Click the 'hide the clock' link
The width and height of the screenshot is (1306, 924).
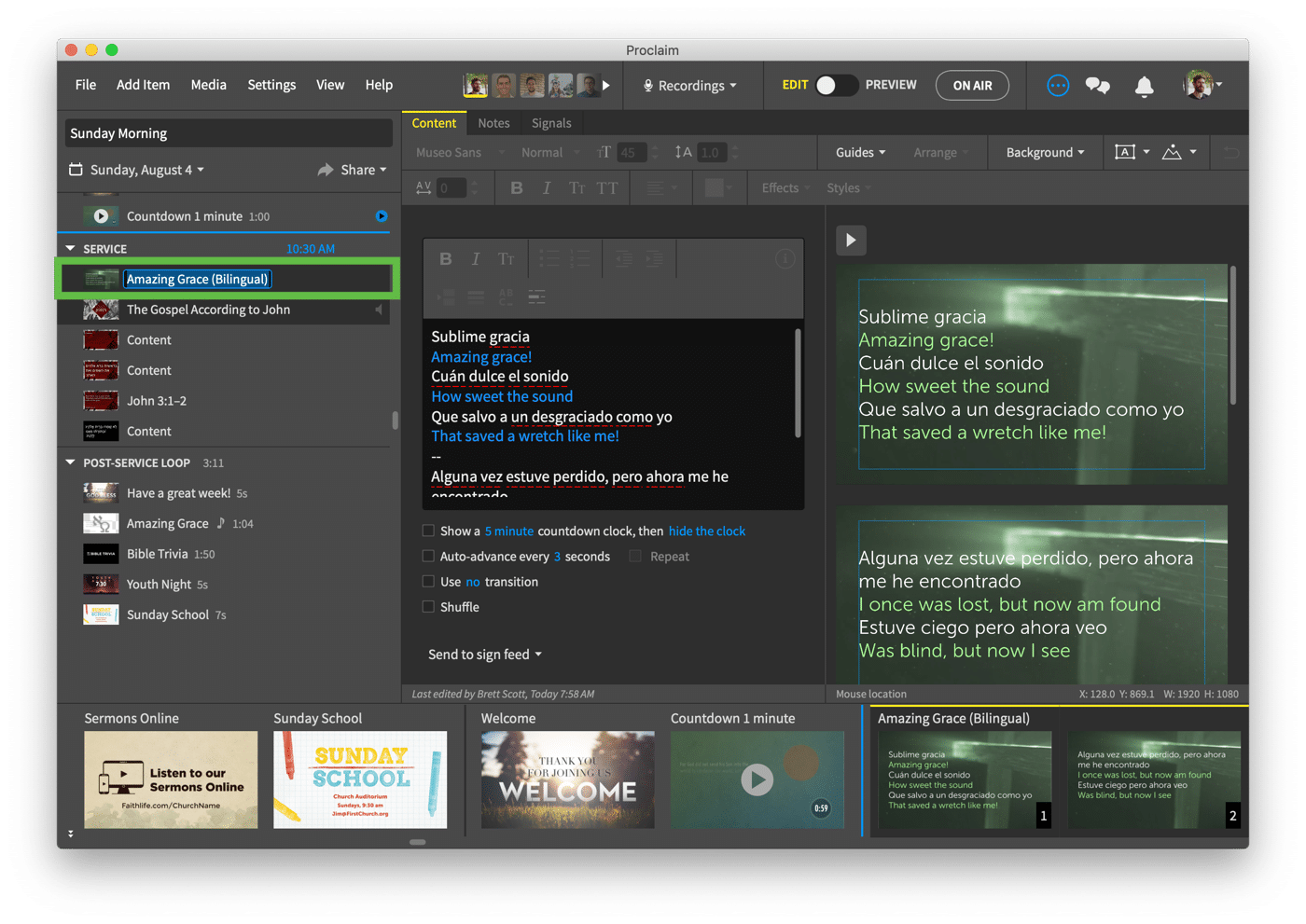pos(707,531)
